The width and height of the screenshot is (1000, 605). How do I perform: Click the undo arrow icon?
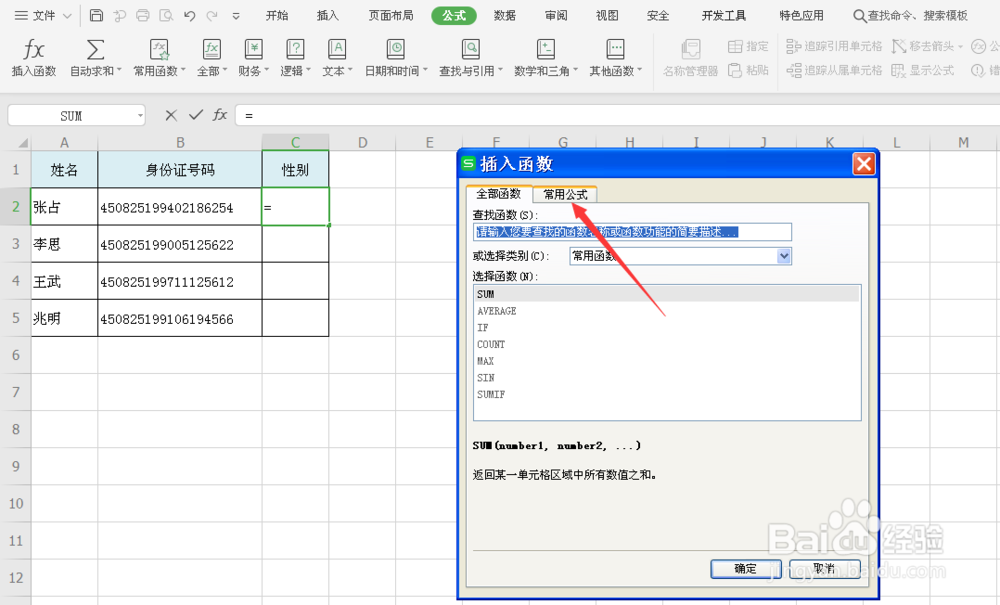tap(189, 15)
